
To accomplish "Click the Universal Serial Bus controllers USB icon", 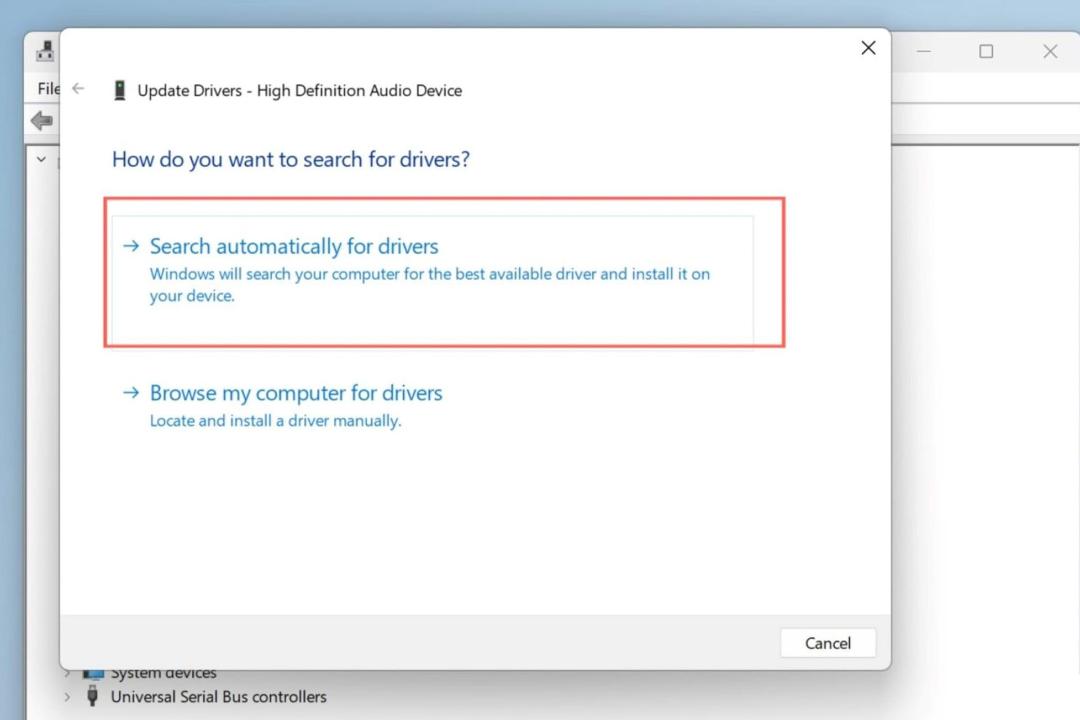I will point(92,697).
